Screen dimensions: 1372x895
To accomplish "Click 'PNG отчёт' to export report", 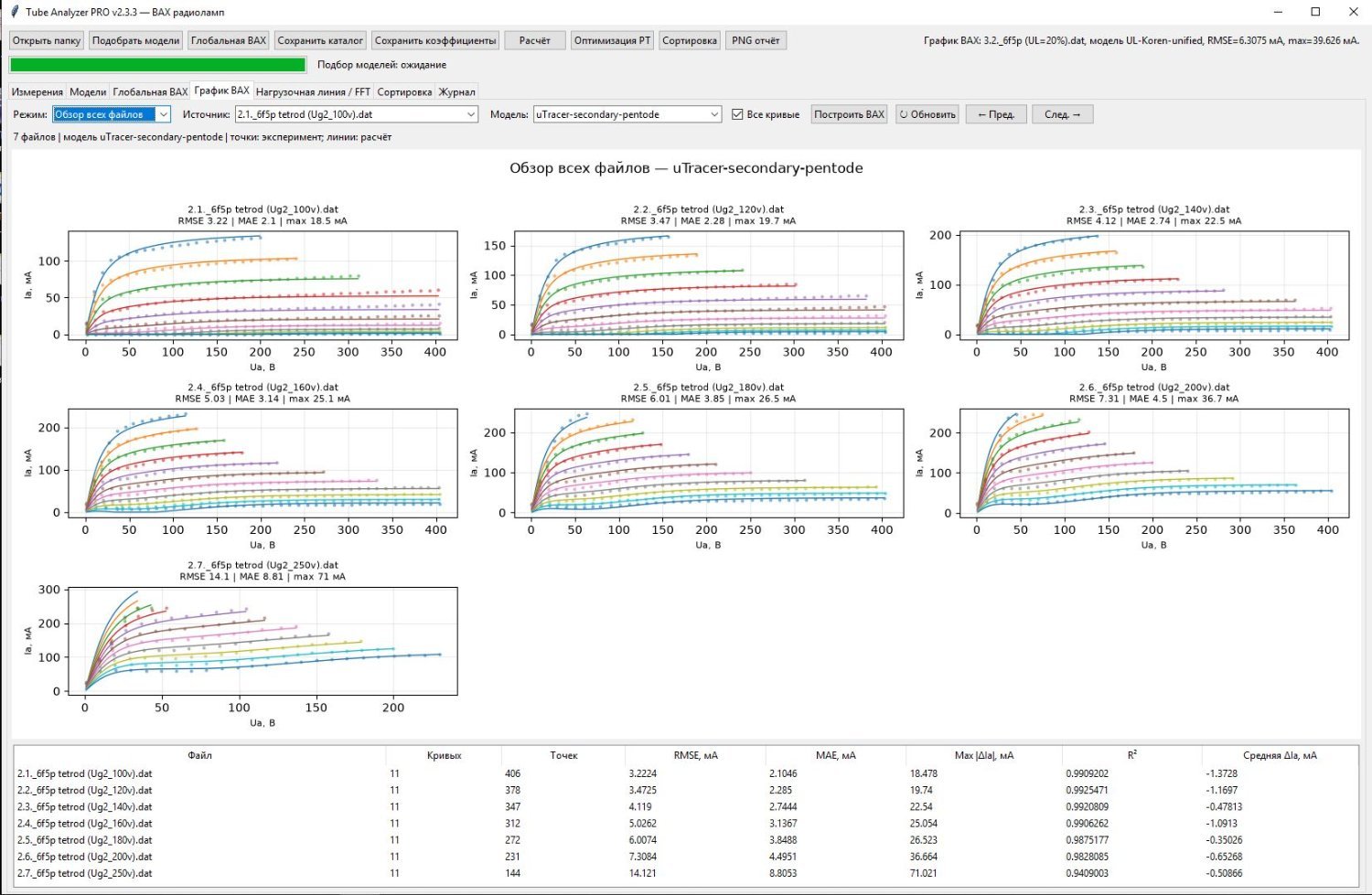I will tap(756, 40).
